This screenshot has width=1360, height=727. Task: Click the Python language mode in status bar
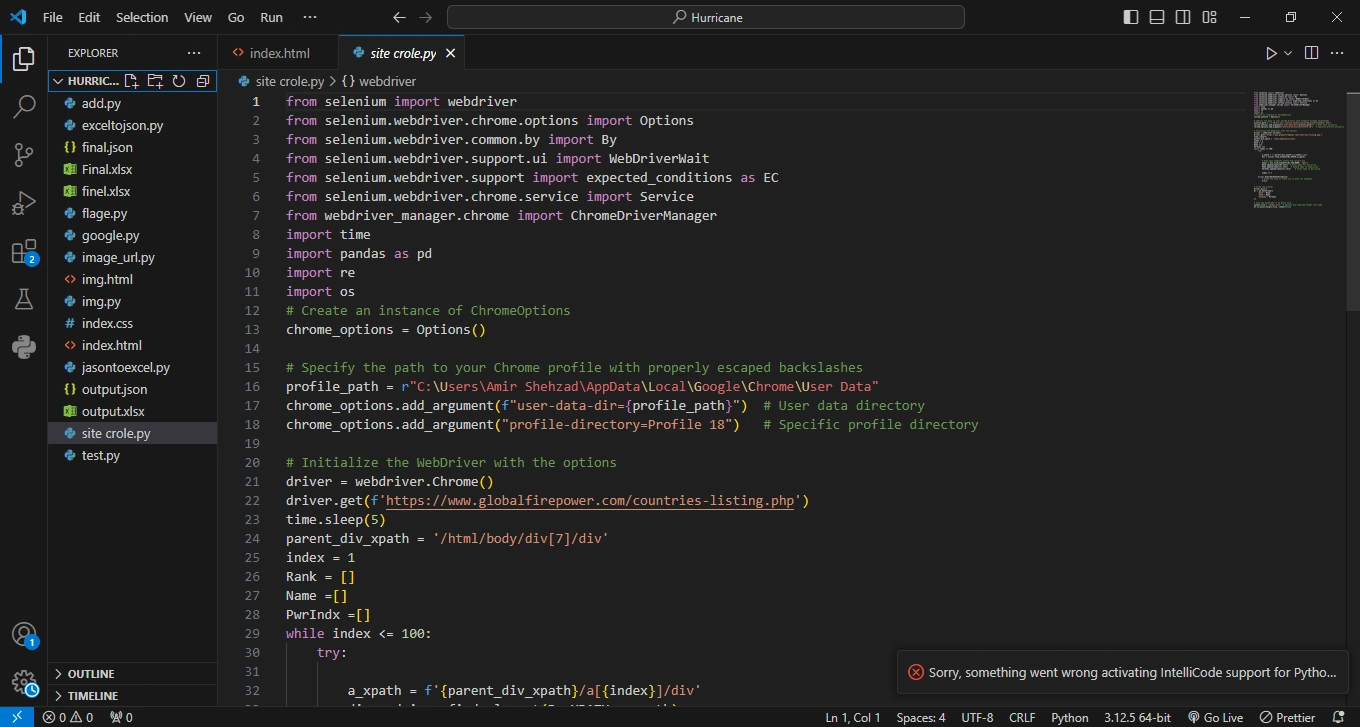(1069, 717)
